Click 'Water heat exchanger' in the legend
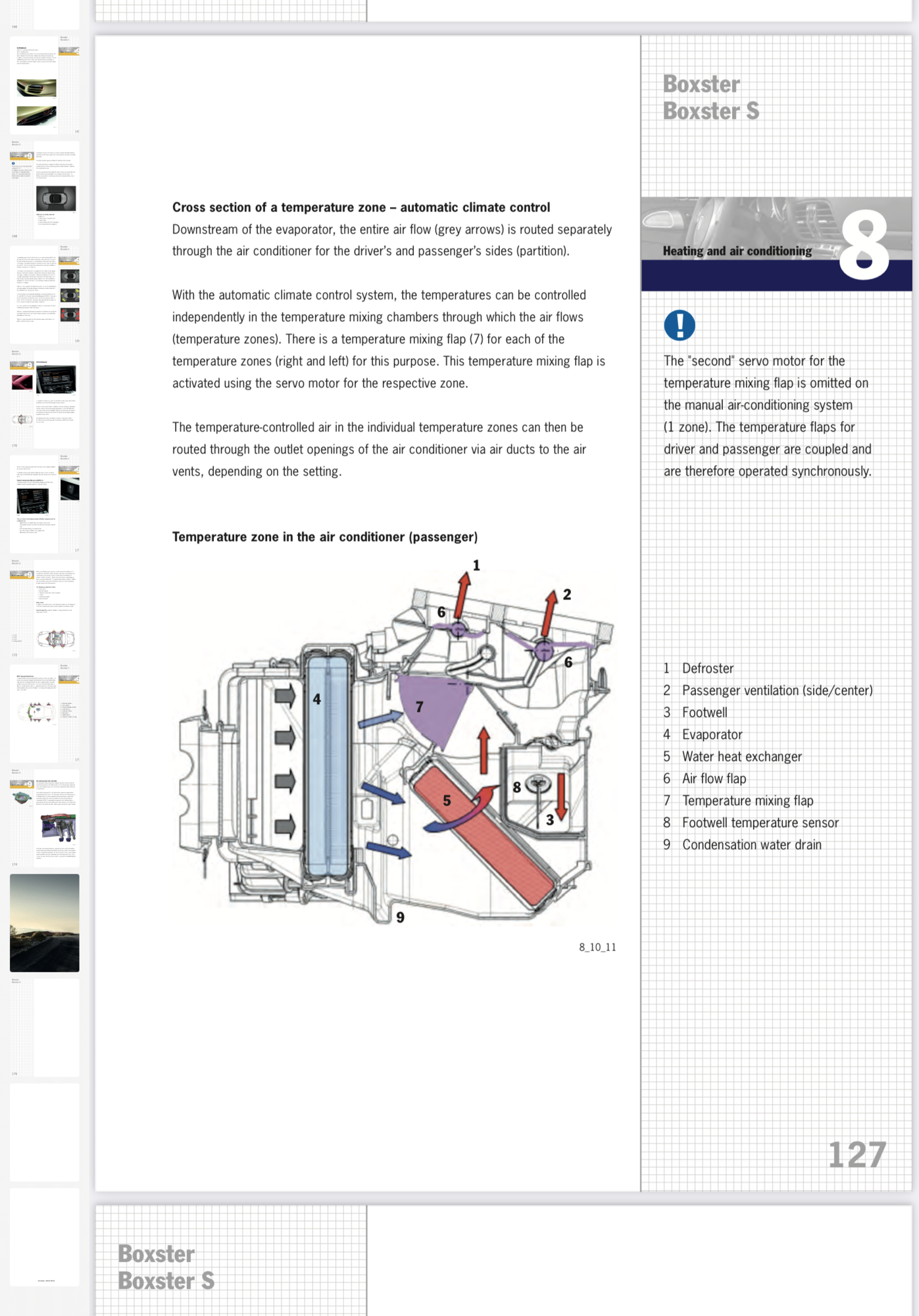919x1316 pixels. click(741, 757)
